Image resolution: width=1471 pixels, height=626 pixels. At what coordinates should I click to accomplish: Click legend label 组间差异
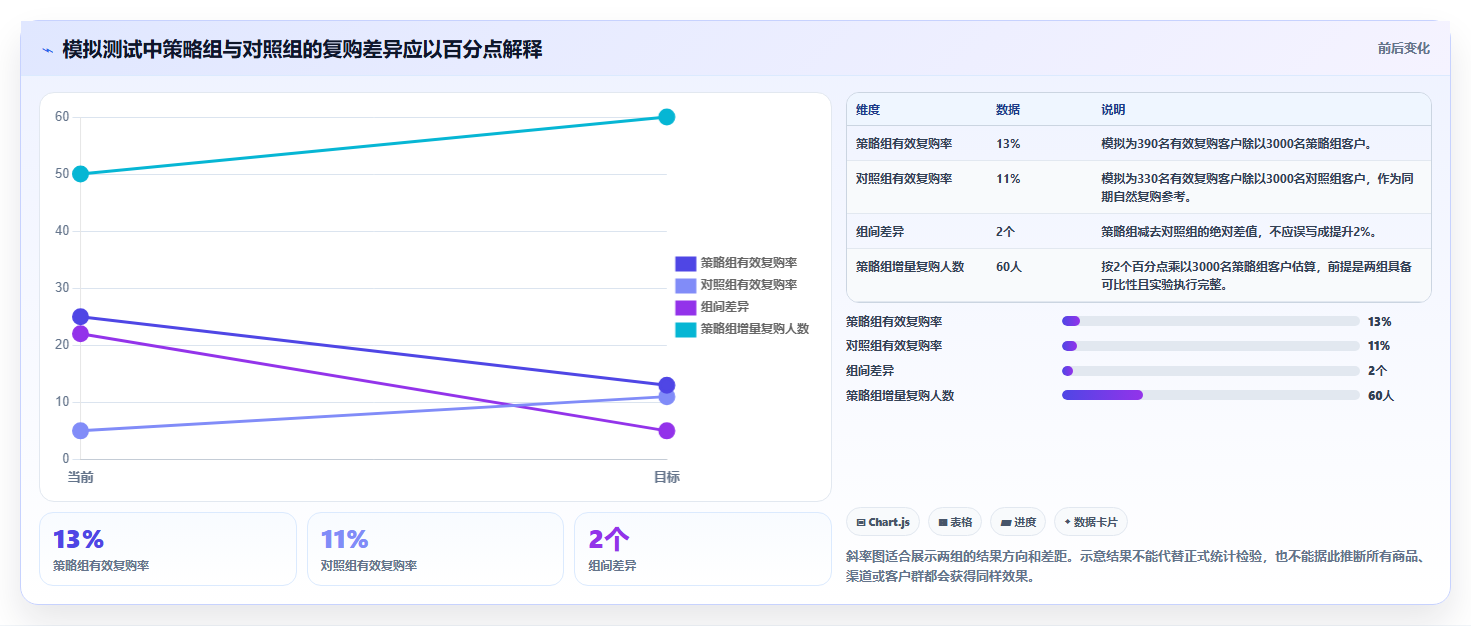pyautogui.click(x=725, y=307)
